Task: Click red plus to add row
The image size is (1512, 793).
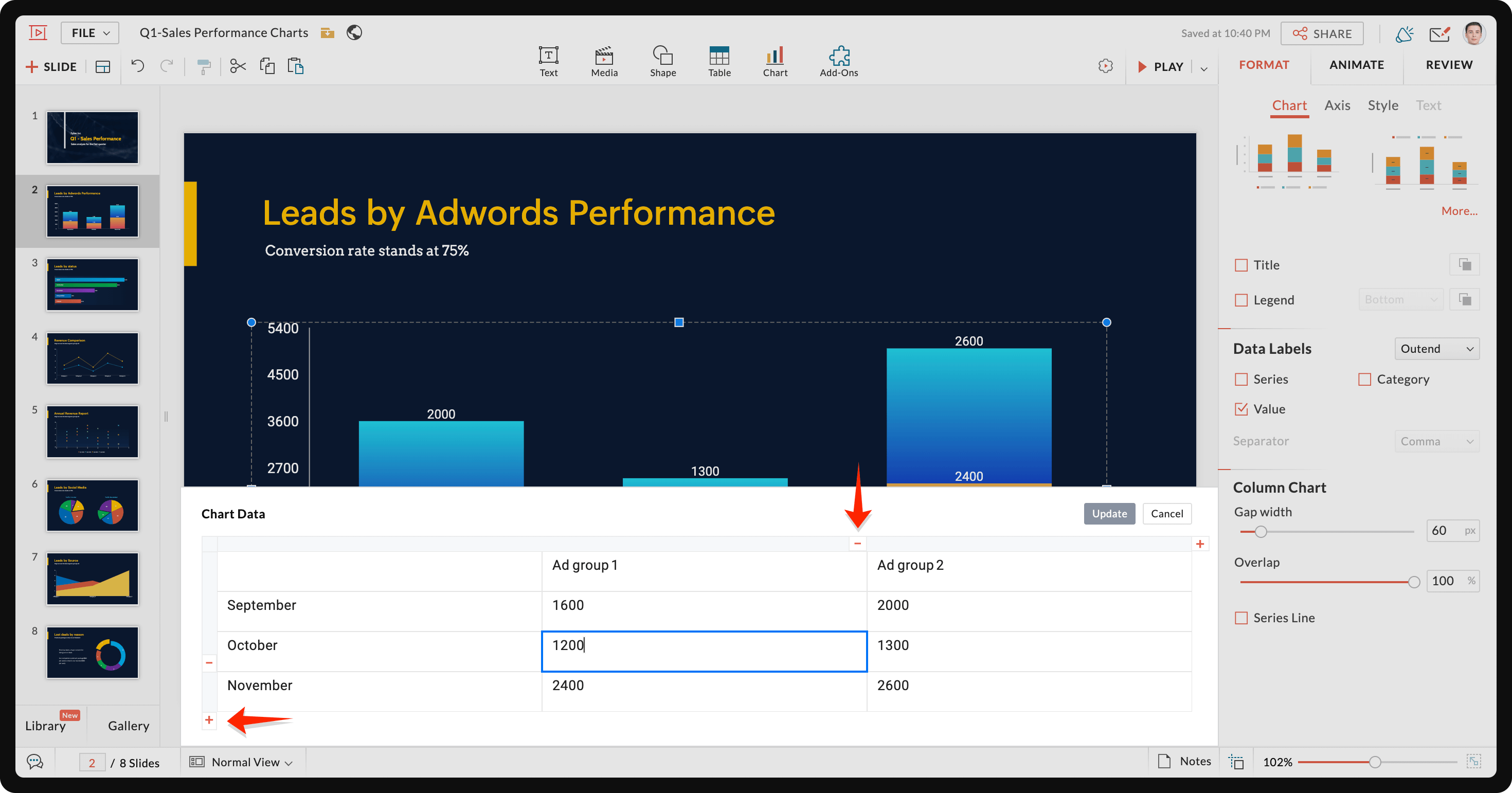Action: (209, 719)
